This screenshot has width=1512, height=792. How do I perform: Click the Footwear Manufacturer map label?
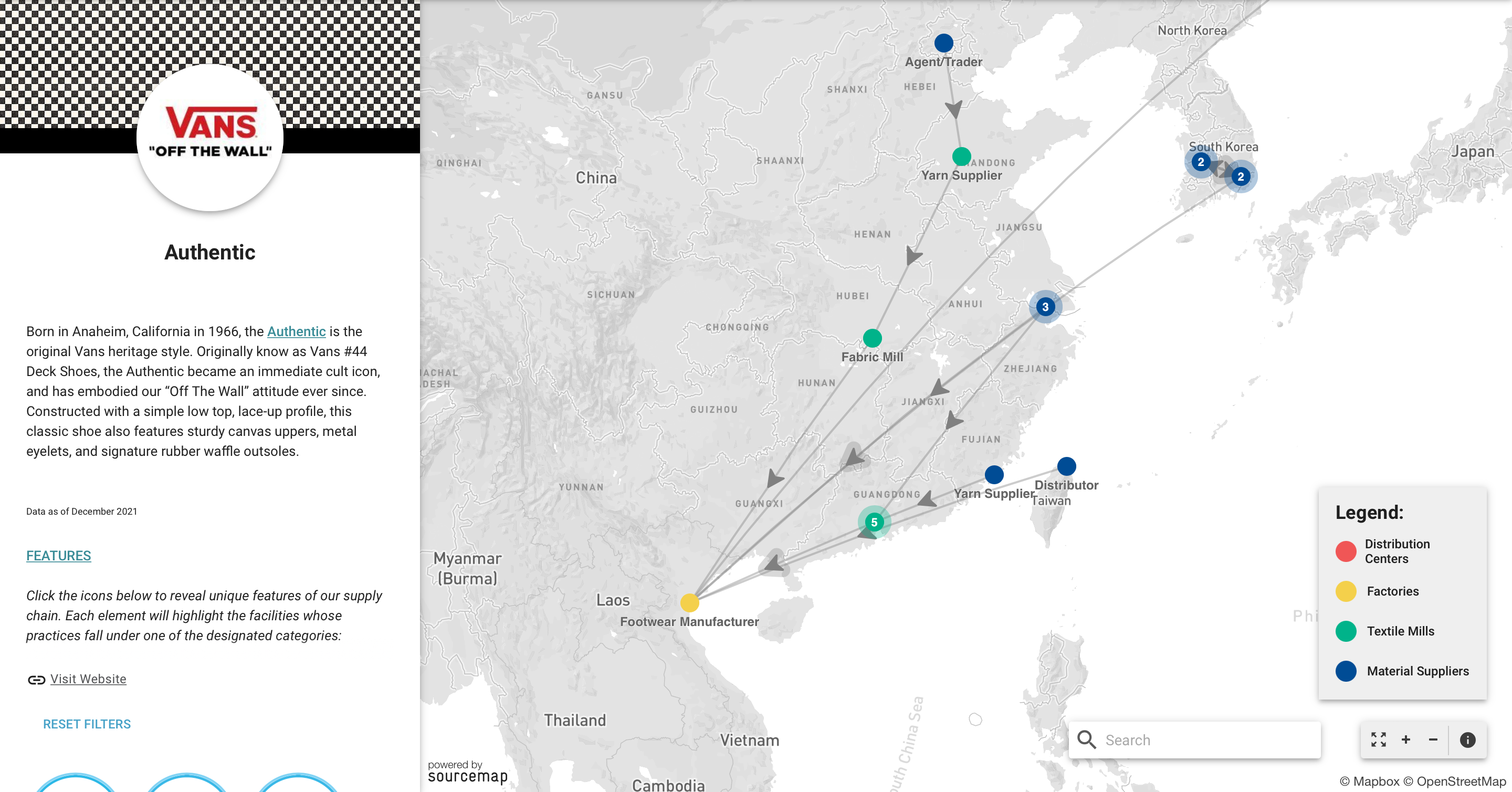pos(690,622)
